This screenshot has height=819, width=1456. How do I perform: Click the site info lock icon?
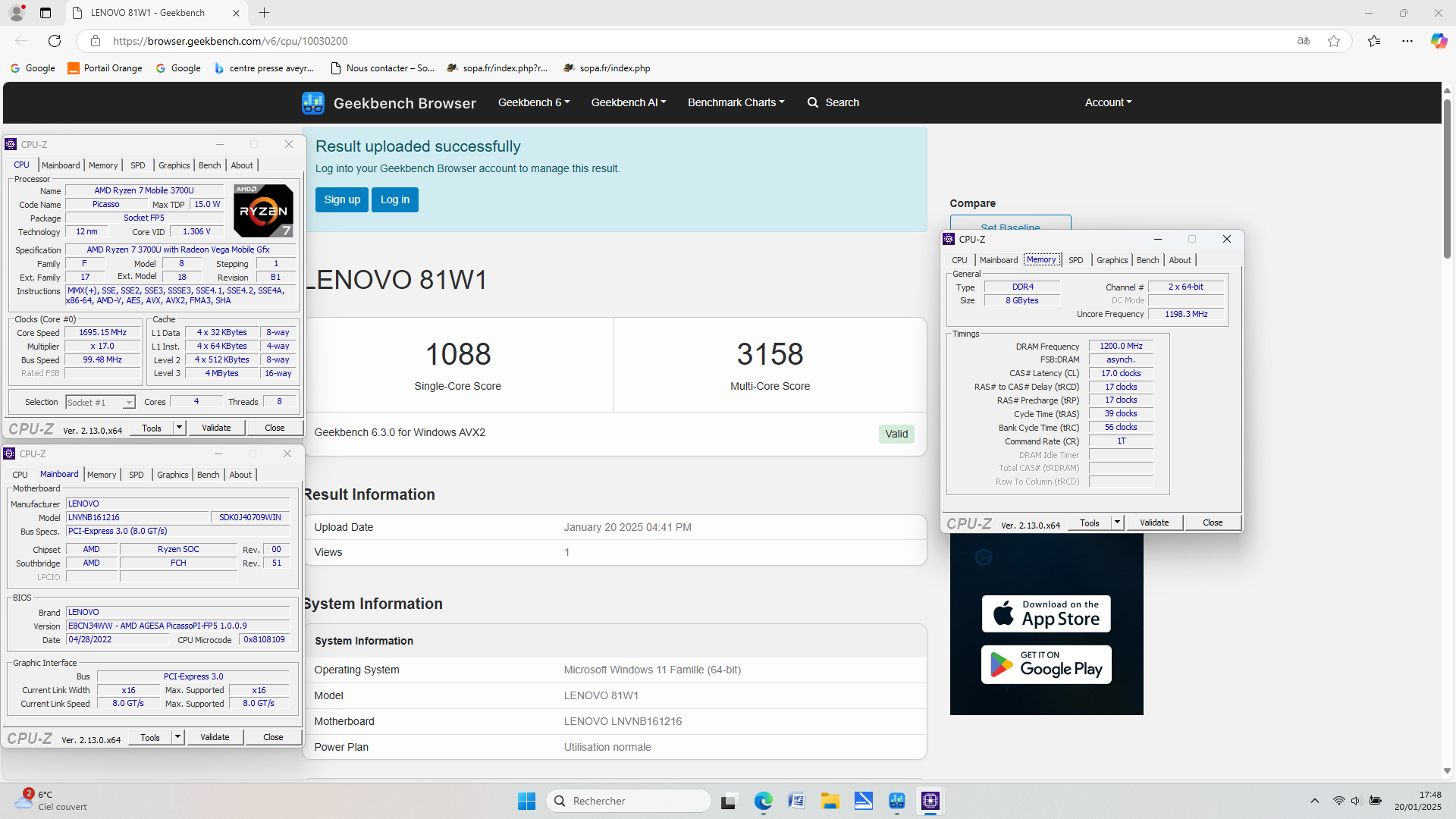tap(95, 41)
